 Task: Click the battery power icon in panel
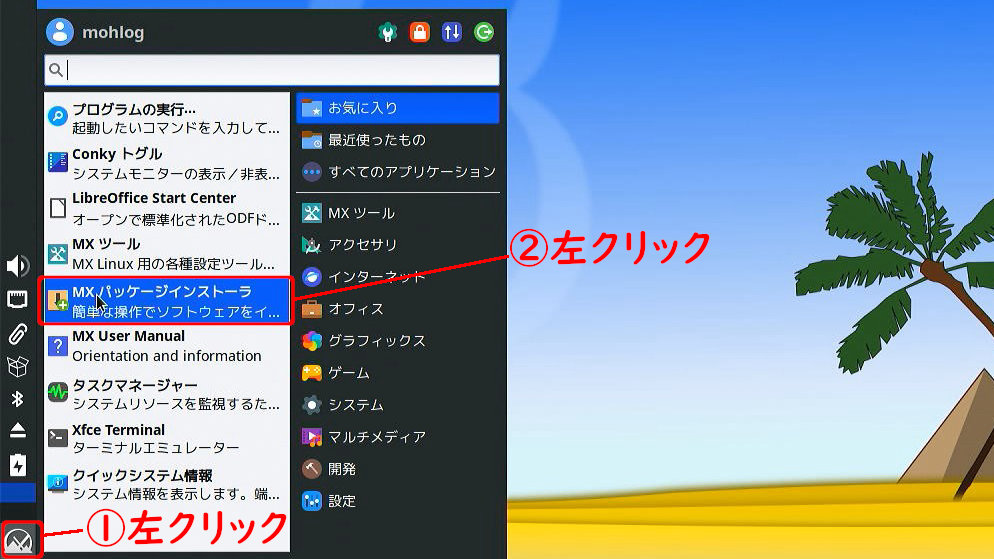(x=18, y=465)
